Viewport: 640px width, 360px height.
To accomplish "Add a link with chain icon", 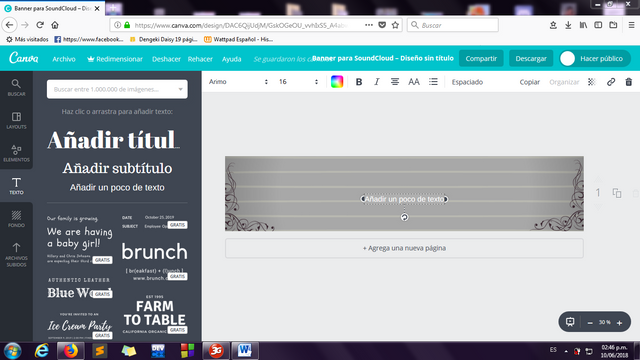I will (x=611, y=82).
